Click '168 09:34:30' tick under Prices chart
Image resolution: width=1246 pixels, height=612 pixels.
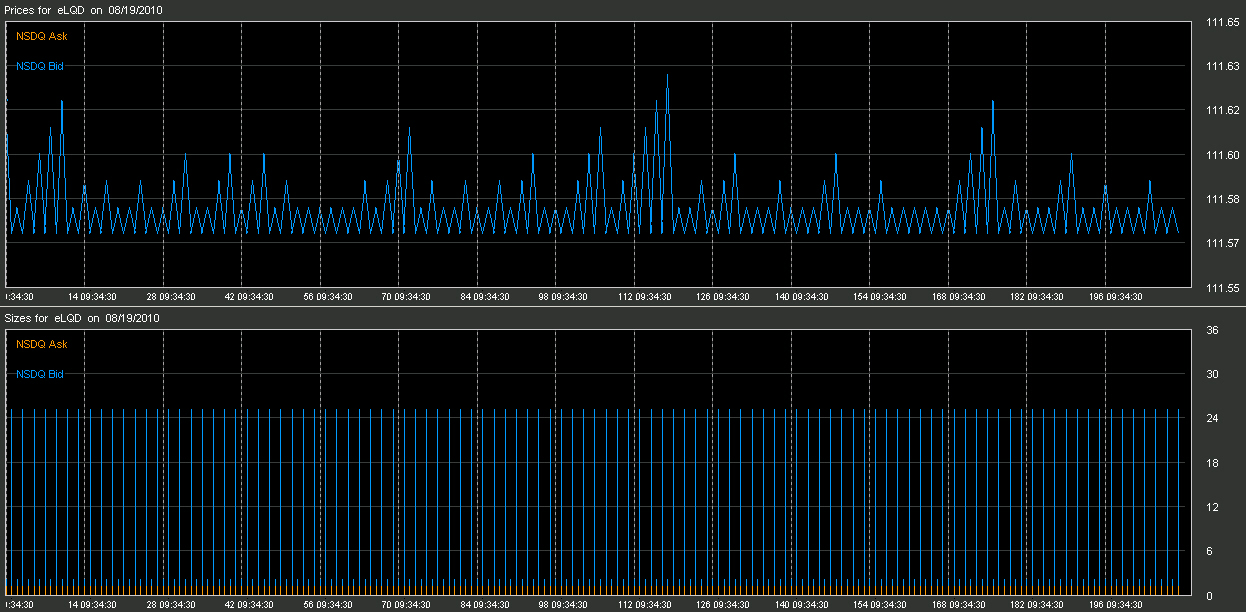(x=959, y=297)
